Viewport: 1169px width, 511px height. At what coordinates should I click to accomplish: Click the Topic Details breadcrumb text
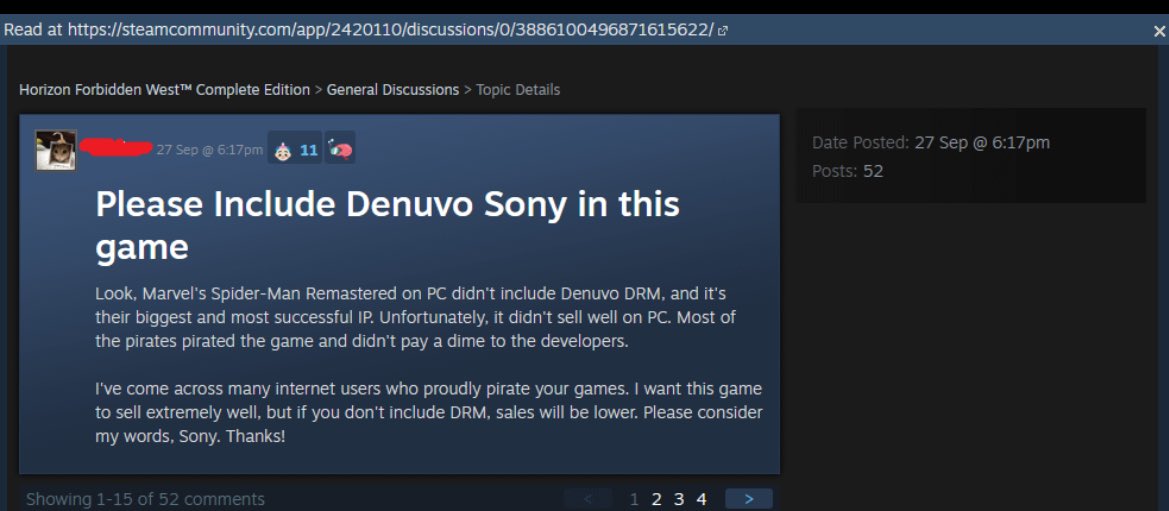[x=518, y=90]
